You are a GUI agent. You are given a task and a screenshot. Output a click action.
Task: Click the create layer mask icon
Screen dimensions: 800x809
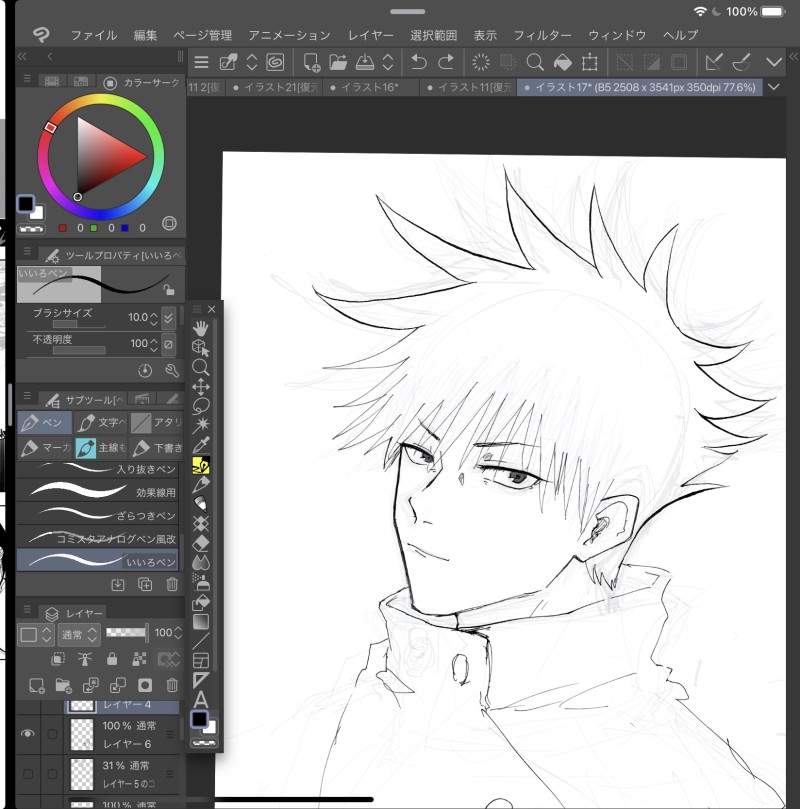pyautogui.click(x=145, y=685)
